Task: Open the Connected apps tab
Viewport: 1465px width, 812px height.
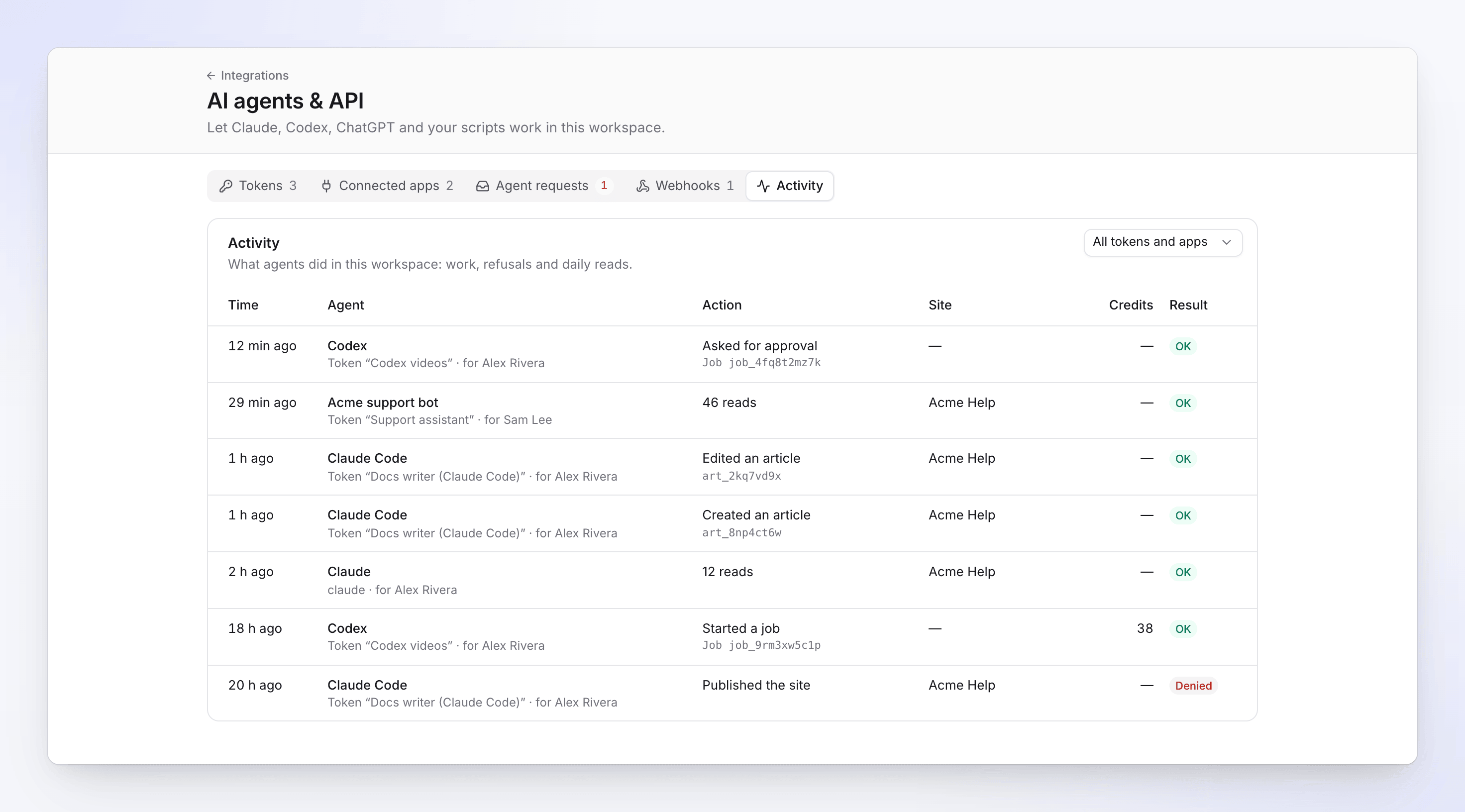Action: [x=387, y=186]
